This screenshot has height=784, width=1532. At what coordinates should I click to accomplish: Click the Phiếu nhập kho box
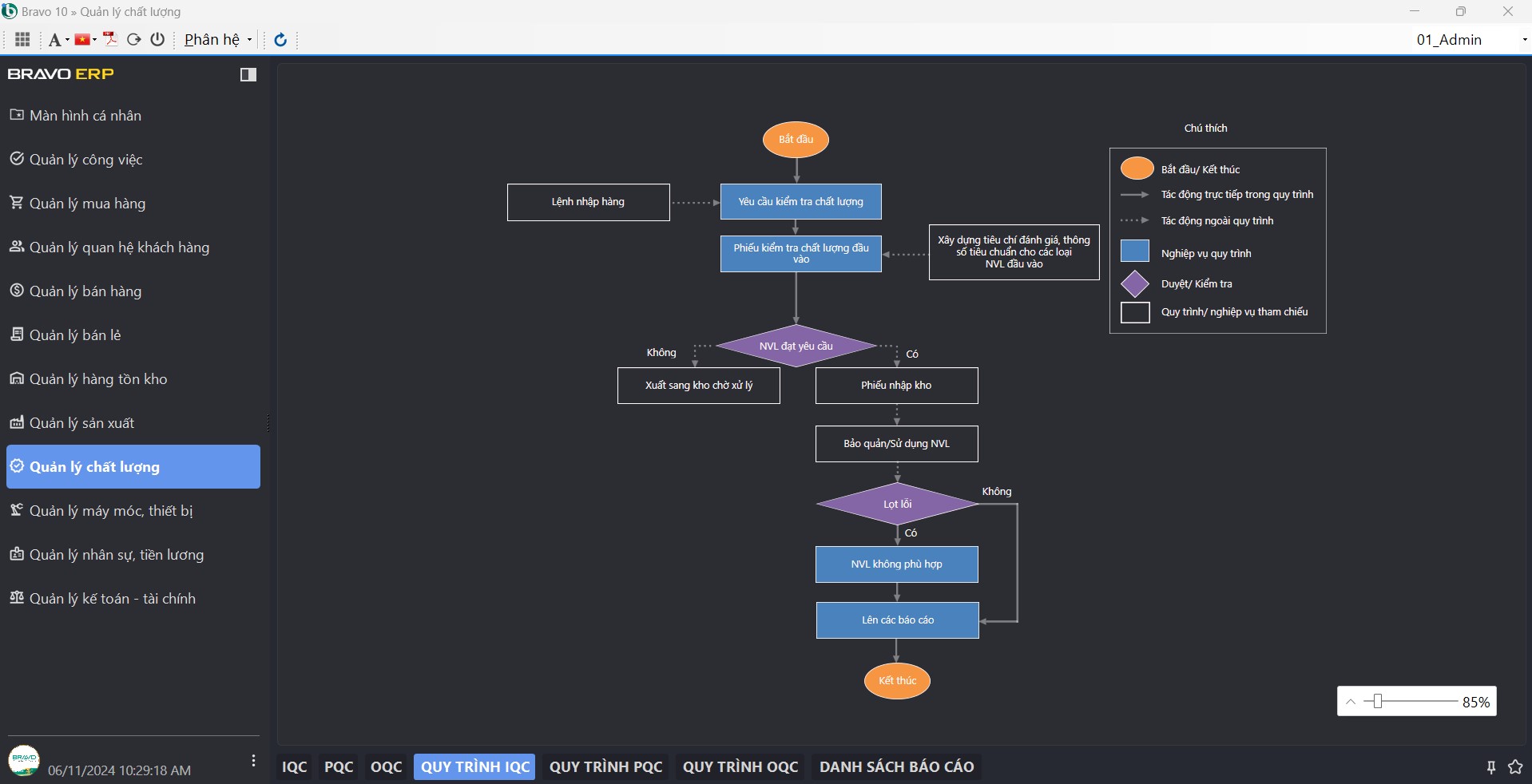point(896,386)
